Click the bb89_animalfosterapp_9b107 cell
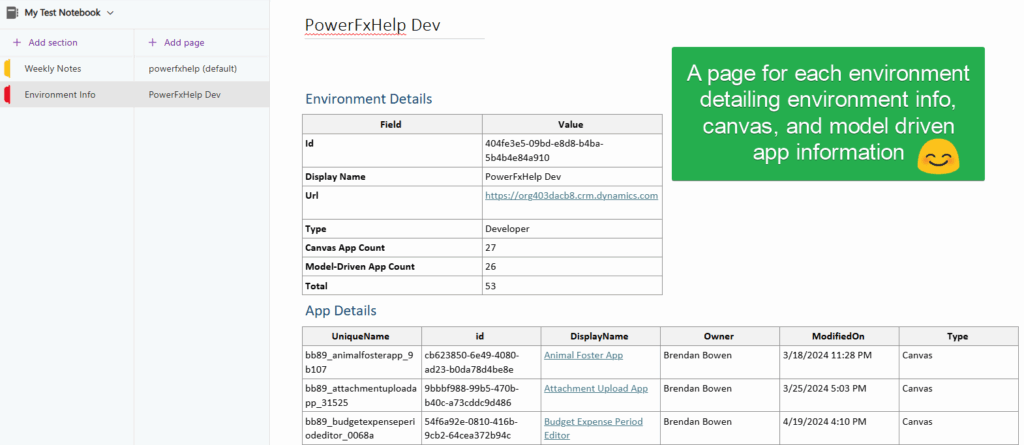 362,362
